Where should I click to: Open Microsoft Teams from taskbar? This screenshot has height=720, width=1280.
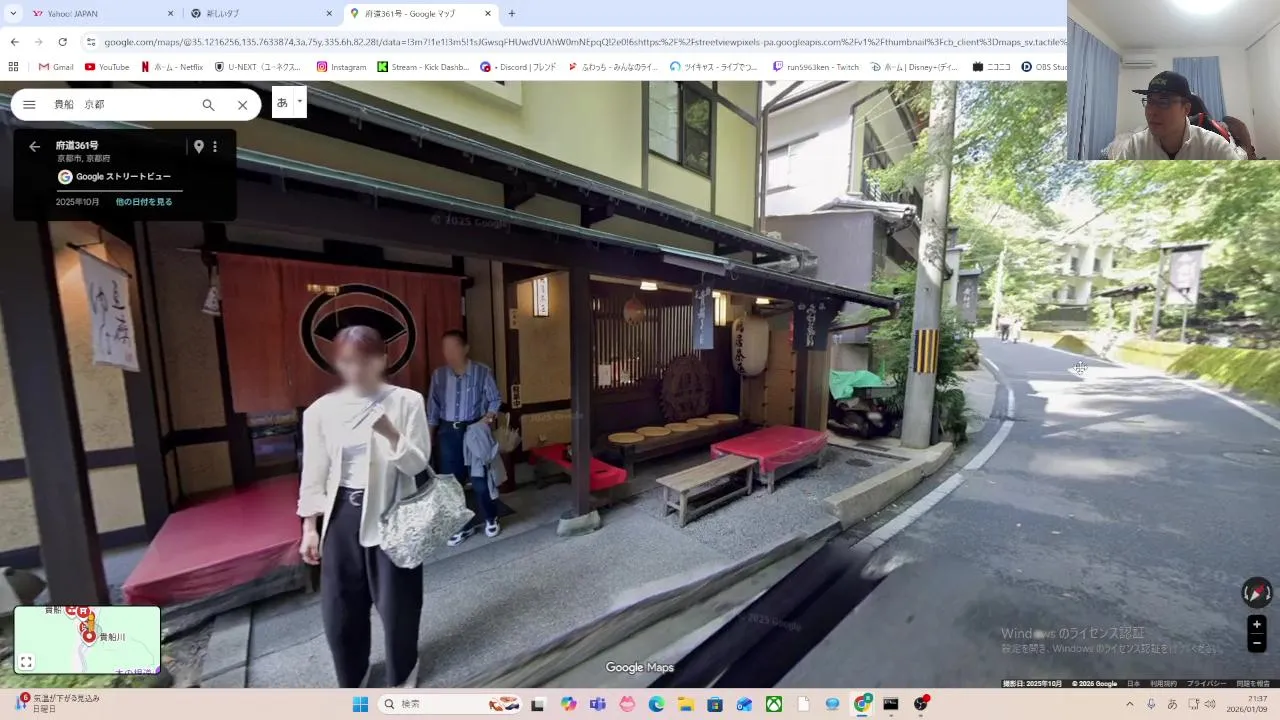click(598, 704)
